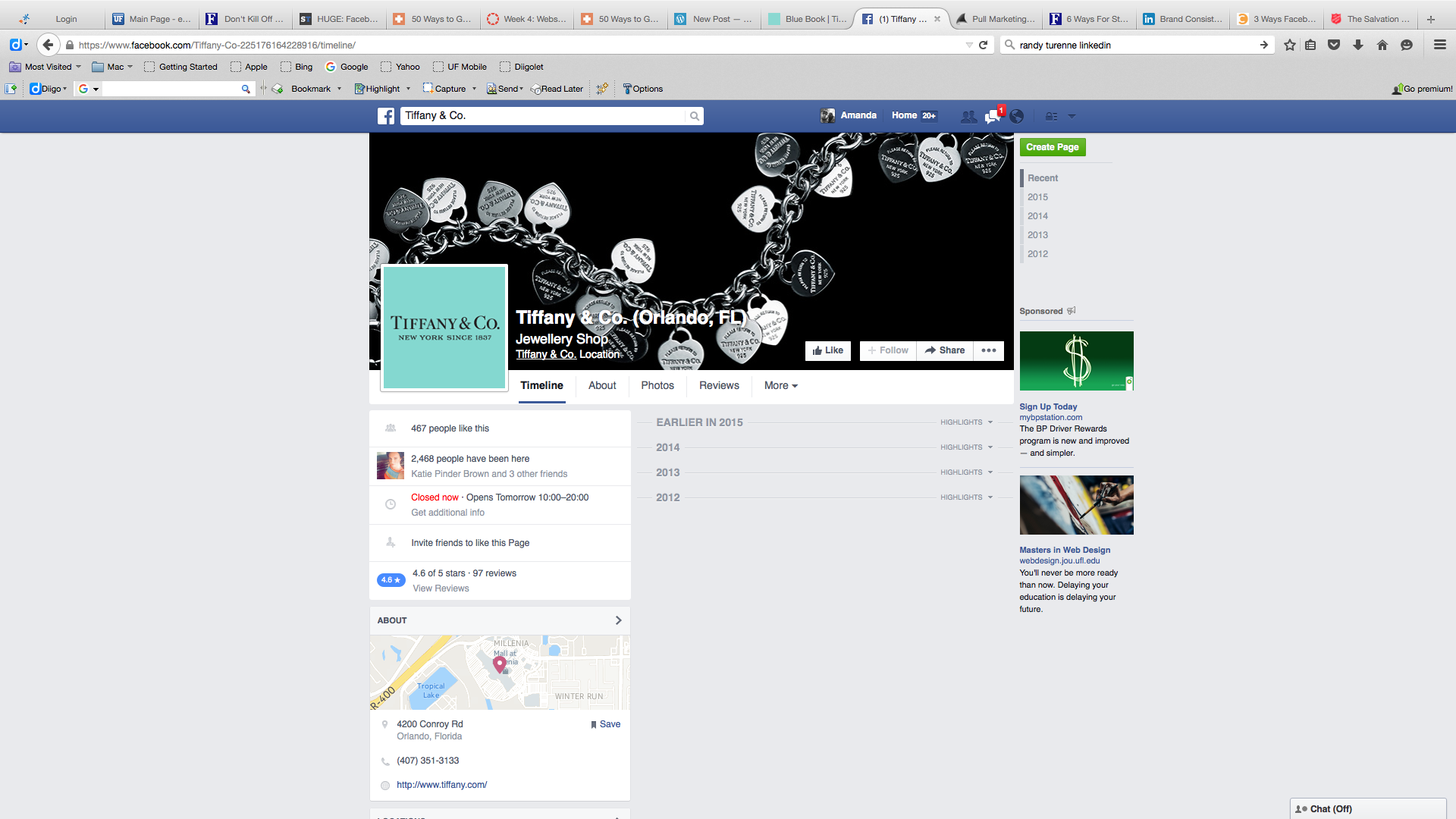Switch to the Photos tab
This screenshot has width=1456, height=819.
pyautogui.click(x=657, y=385)
